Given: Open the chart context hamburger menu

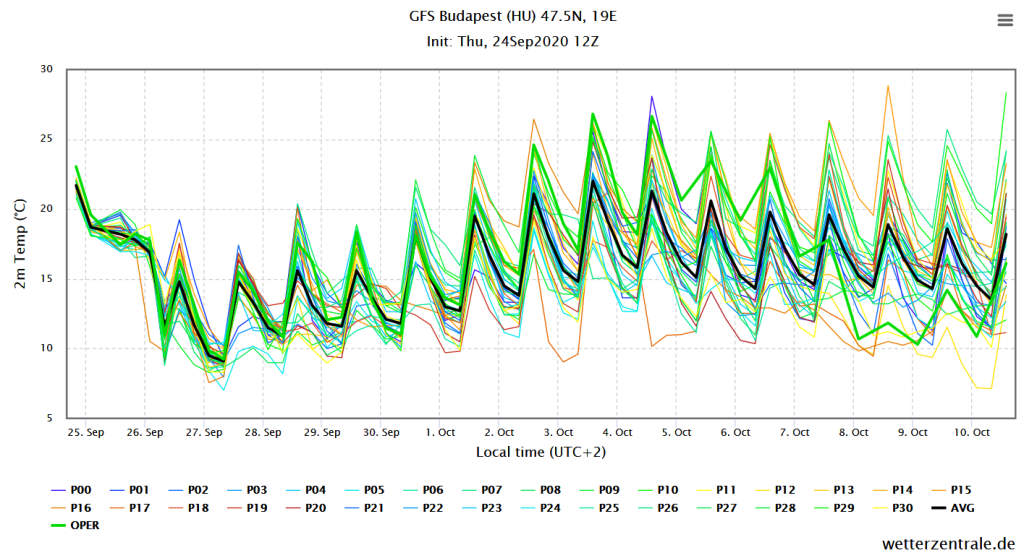Looking at the screenshot, I should 1004,20.
